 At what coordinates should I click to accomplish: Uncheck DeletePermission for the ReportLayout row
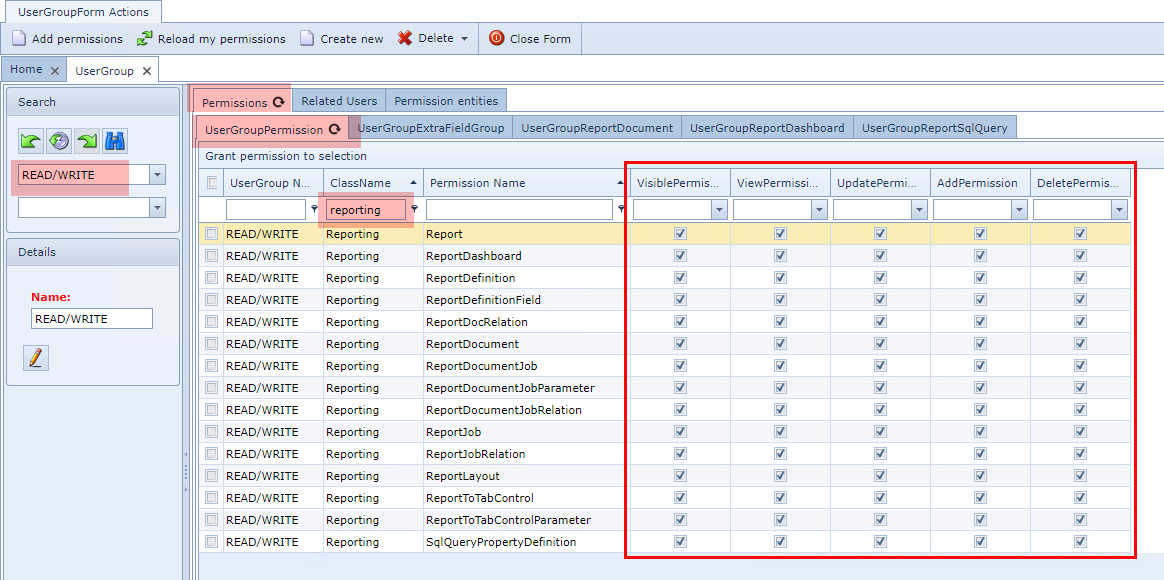click(1080, 475)
